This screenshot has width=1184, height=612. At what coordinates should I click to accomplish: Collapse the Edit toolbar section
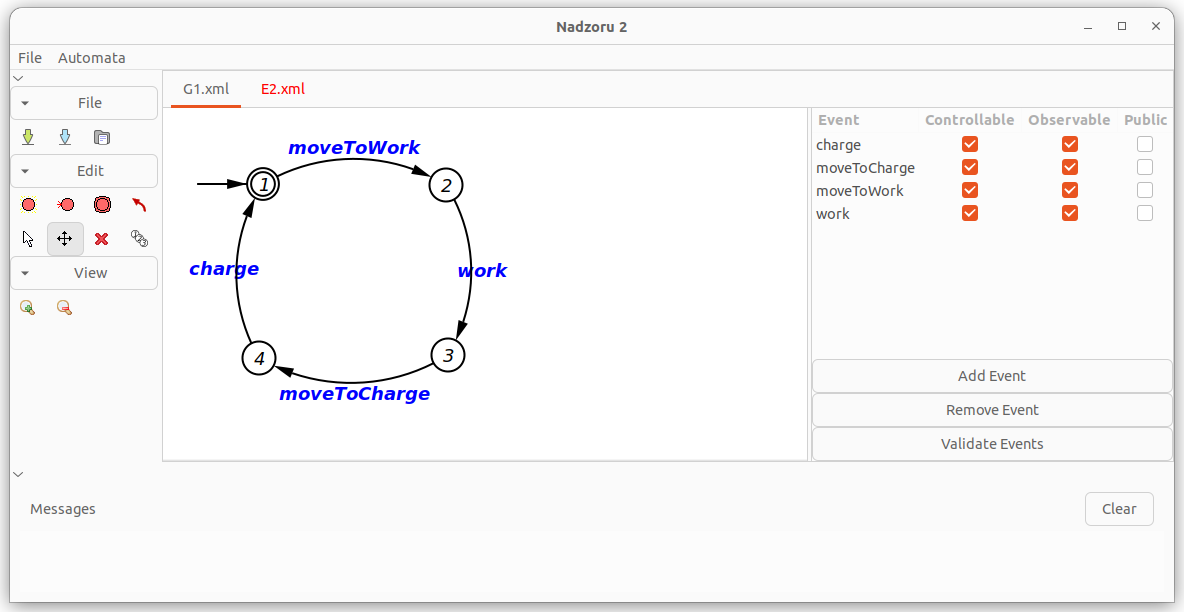pyautogui.click(x=84, y=171)
